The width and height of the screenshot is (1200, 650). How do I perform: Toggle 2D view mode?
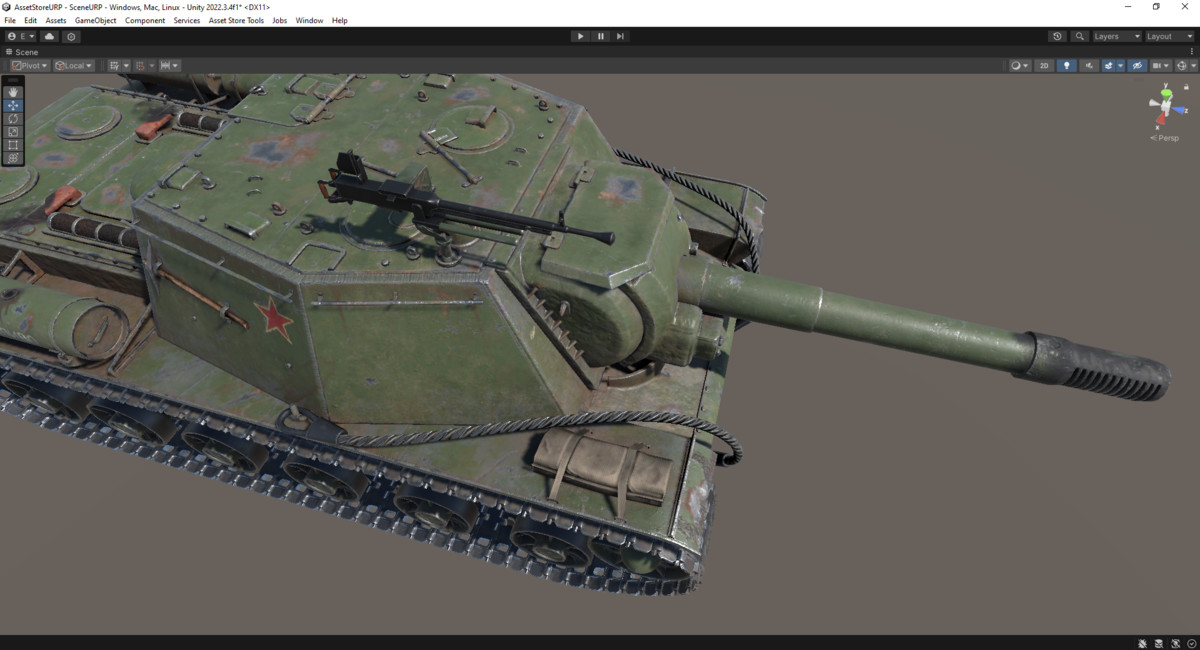[x=1044, y=66]
